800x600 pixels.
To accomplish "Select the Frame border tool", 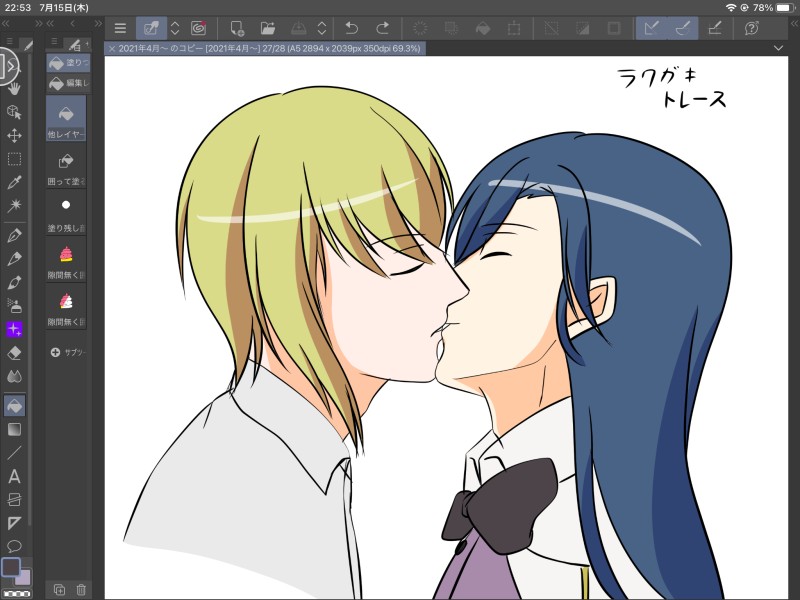I will [14, 499].
